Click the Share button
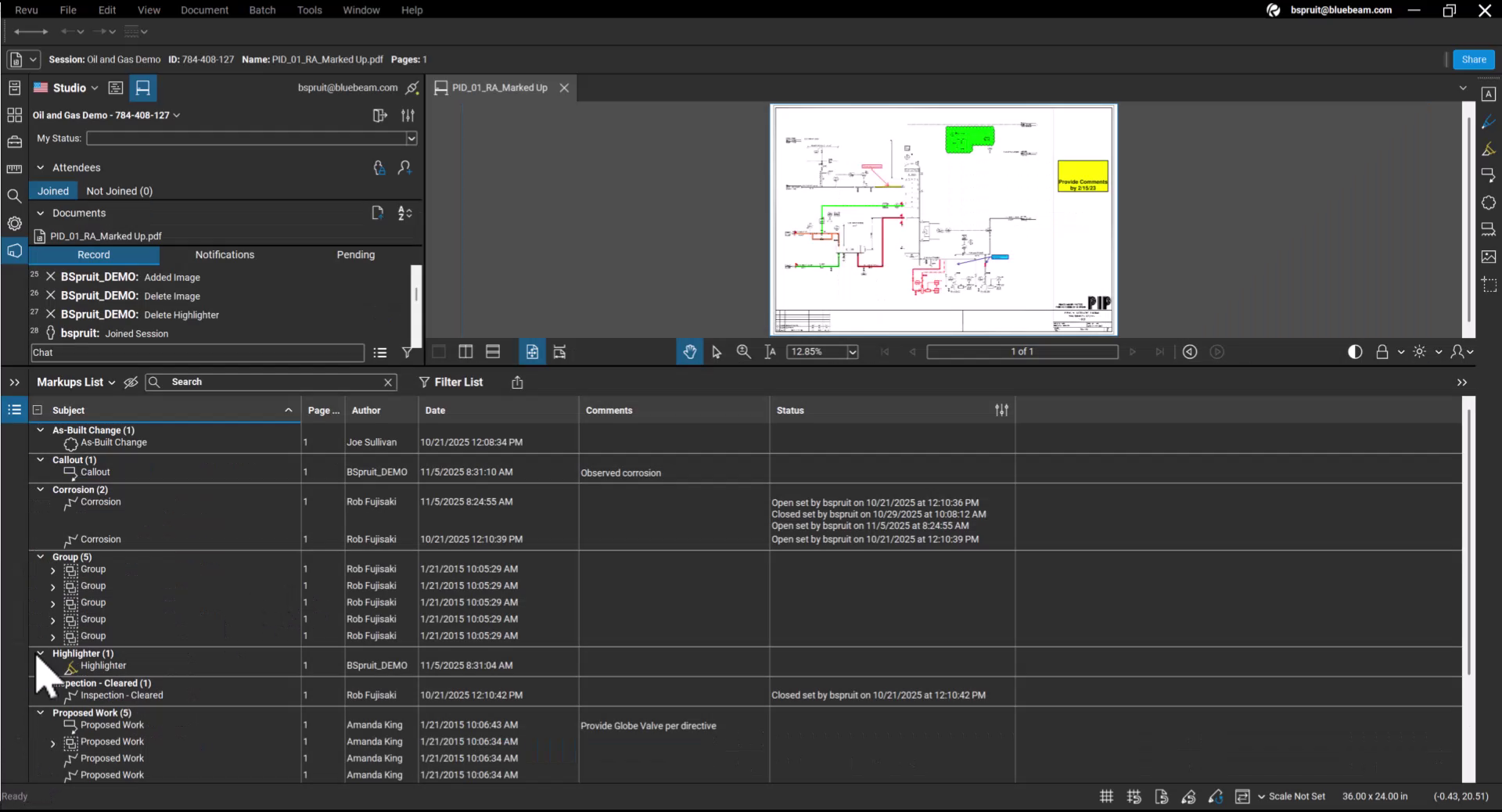 point(1474,59)
